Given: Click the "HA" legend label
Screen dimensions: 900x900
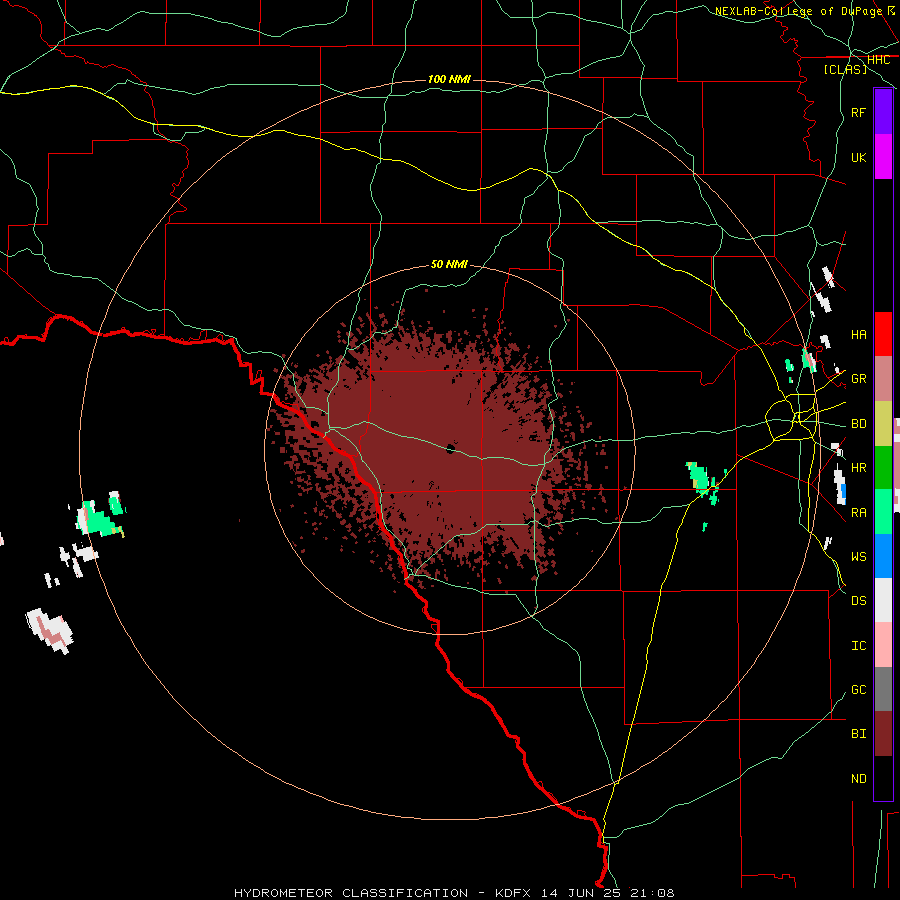Looking at the screenshot, I should point(859,335).
